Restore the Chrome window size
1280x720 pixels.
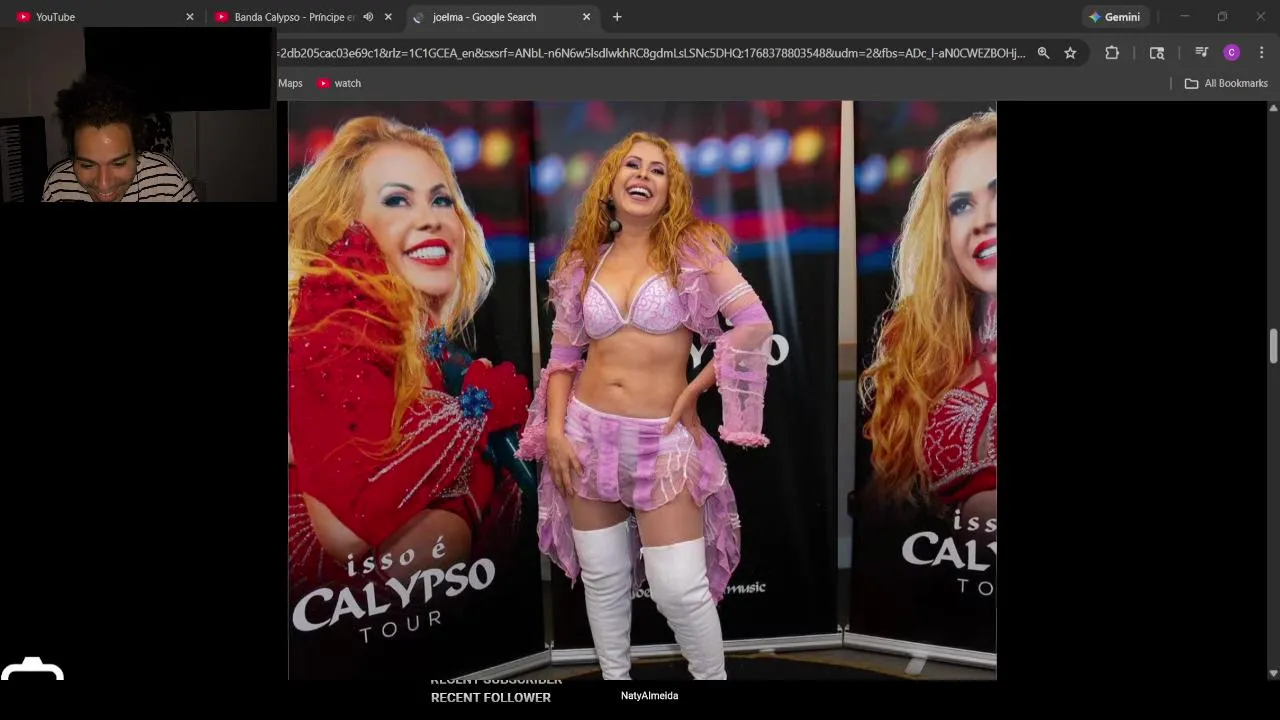pos(1222,17)
